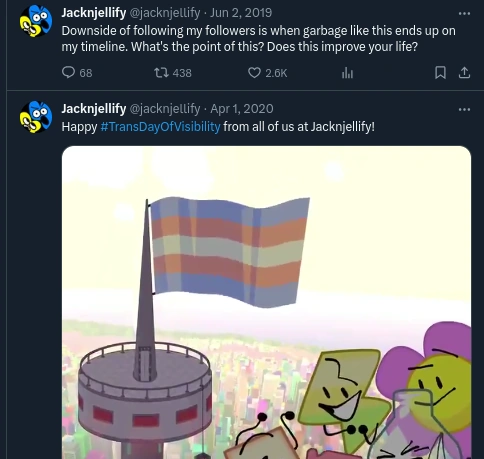
Task: View analytics of the first tweet
Action: (x=347, y=73)
